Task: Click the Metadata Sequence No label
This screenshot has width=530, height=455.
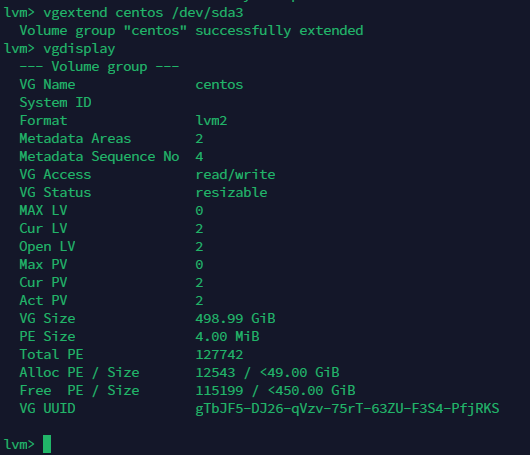Action: (99, 157)
